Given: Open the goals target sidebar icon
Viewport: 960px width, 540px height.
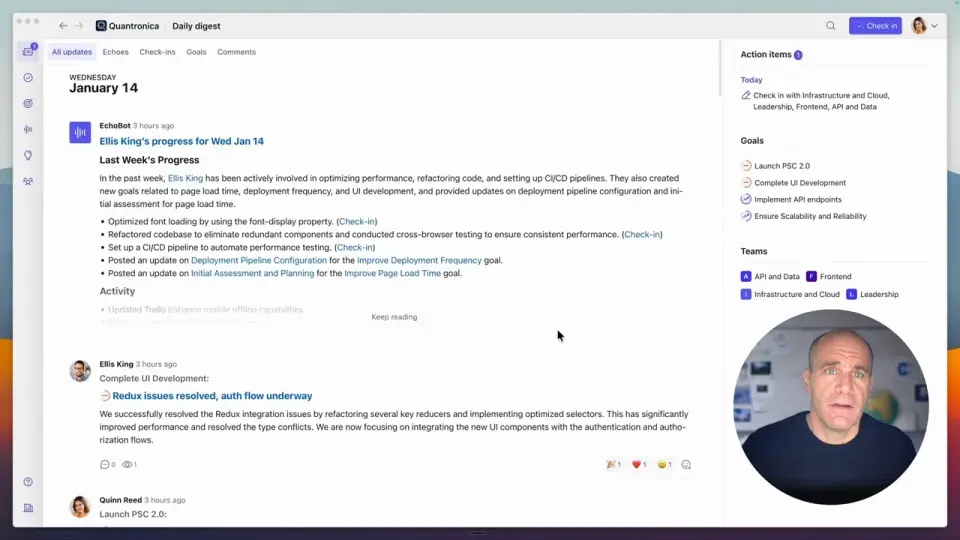Looking at the screenshot, I should pyautogui.click(x=28, y=103).
